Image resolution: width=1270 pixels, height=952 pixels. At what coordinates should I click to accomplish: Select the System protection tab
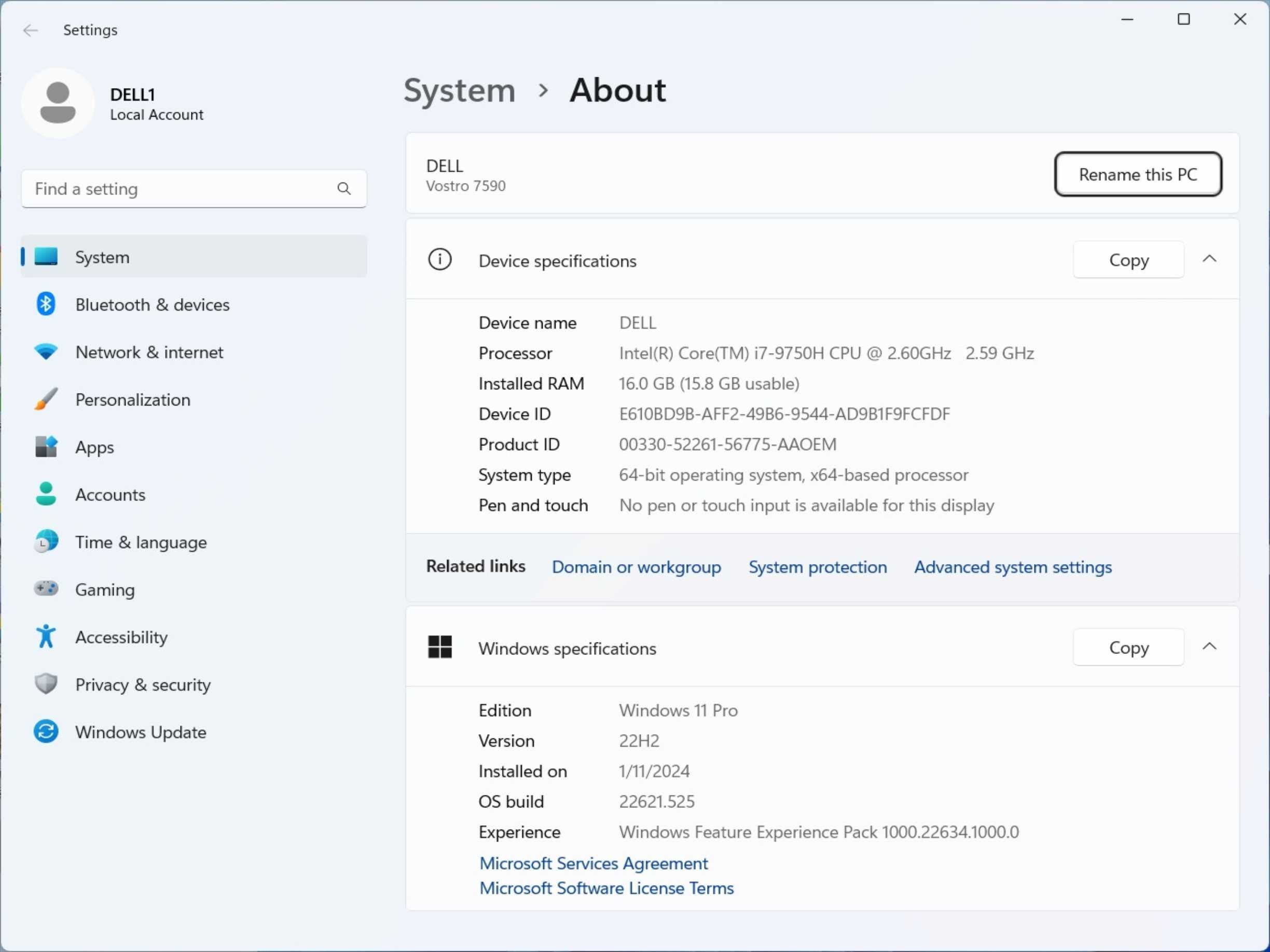pyautogui.click(x=817, y=567)
